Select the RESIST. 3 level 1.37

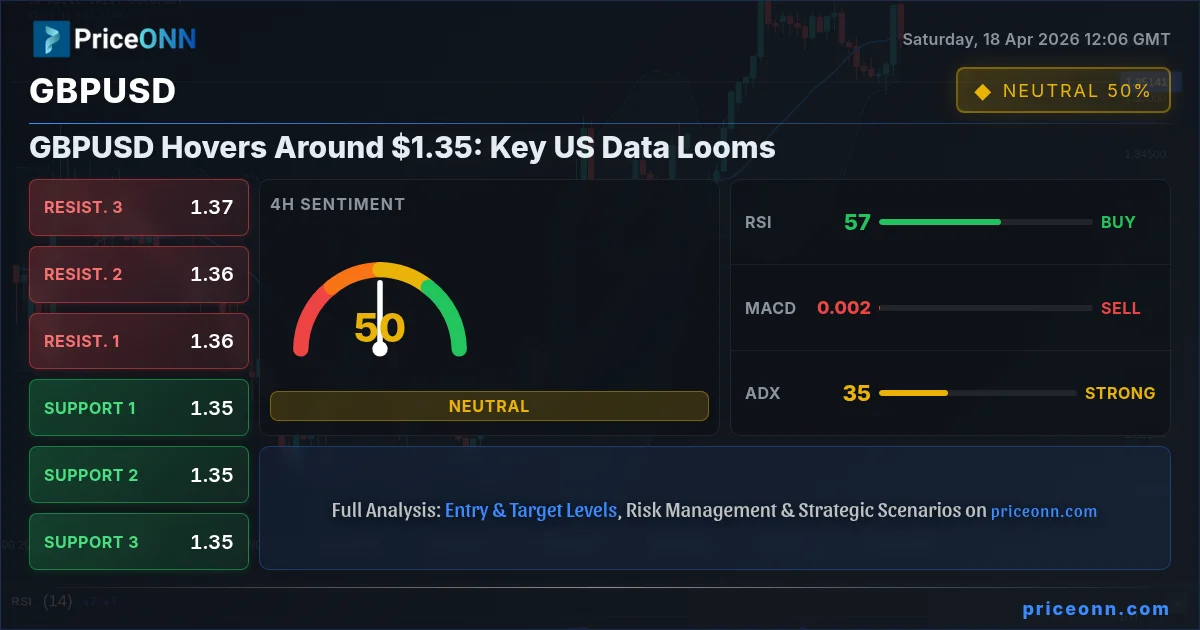(x=139, y=208)
